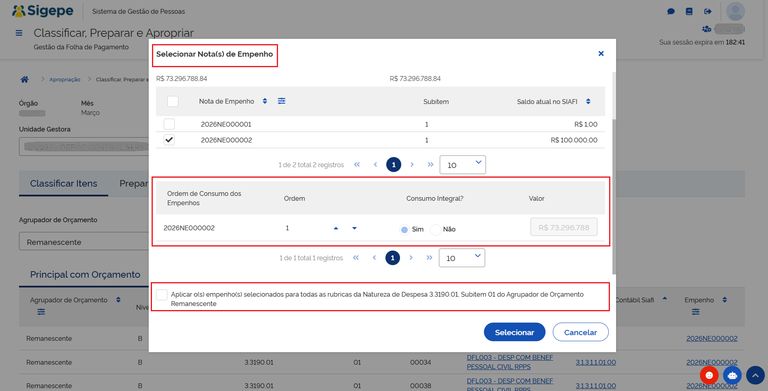This screenshot has width=768, height=391.
Task: Sort the Empenho column in background table
Action: point(724,300)
